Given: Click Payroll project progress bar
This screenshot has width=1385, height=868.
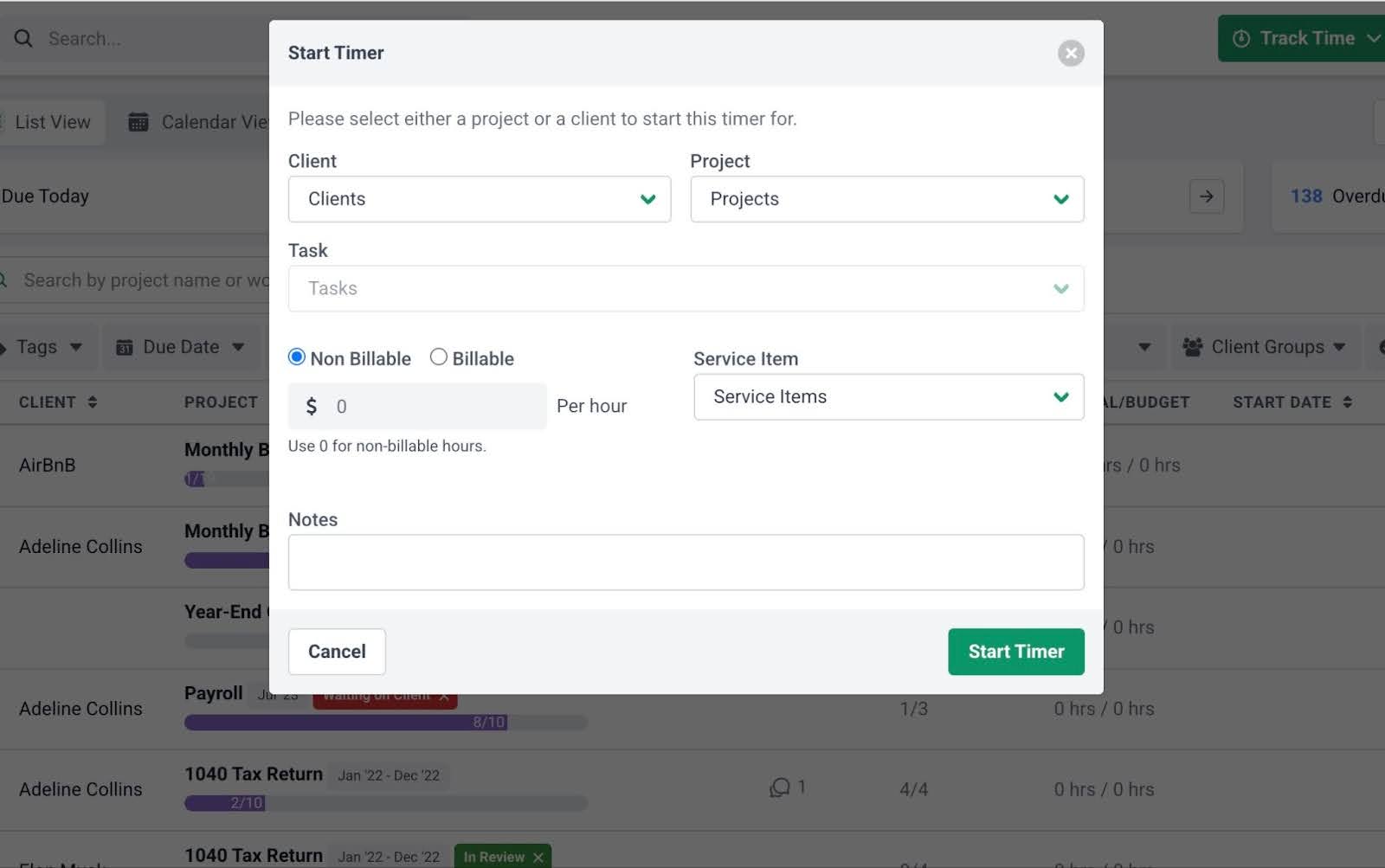Looking at the screenshot, I should pyautogui.click(x=386, y=722).
